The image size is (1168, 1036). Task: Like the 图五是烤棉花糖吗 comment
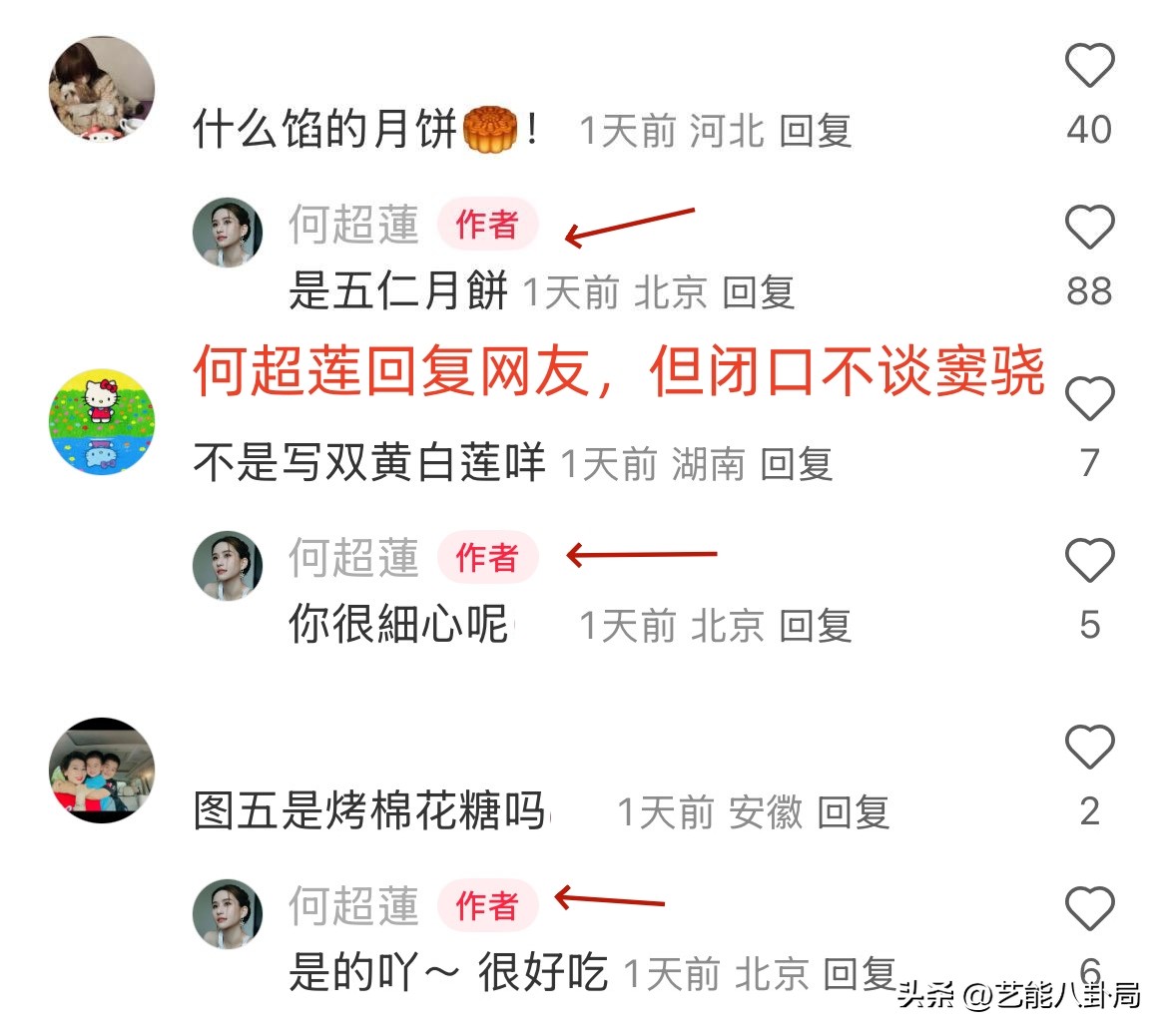point(1090,747)
